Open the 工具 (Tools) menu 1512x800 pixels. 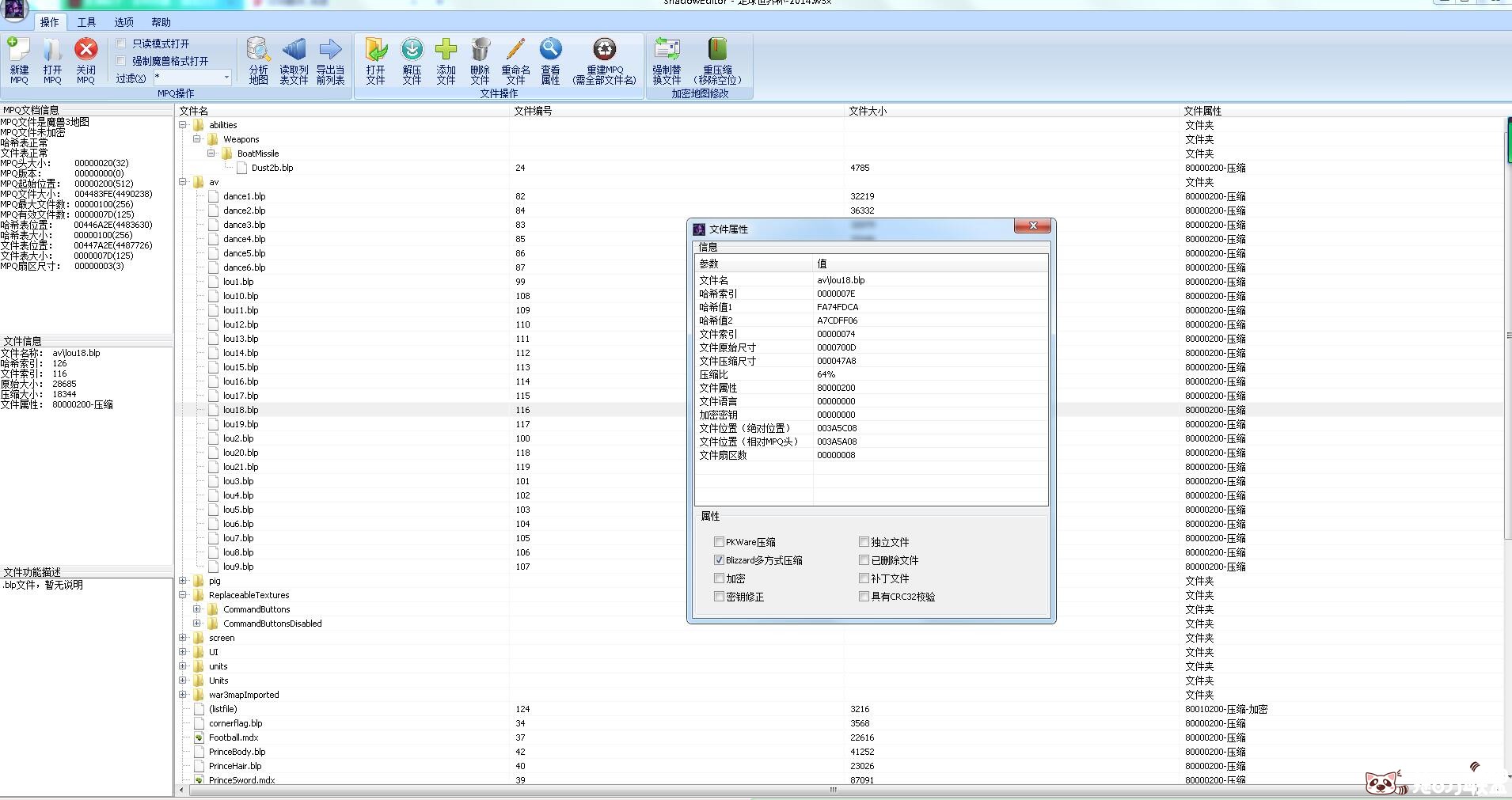[x=86, y=22]
